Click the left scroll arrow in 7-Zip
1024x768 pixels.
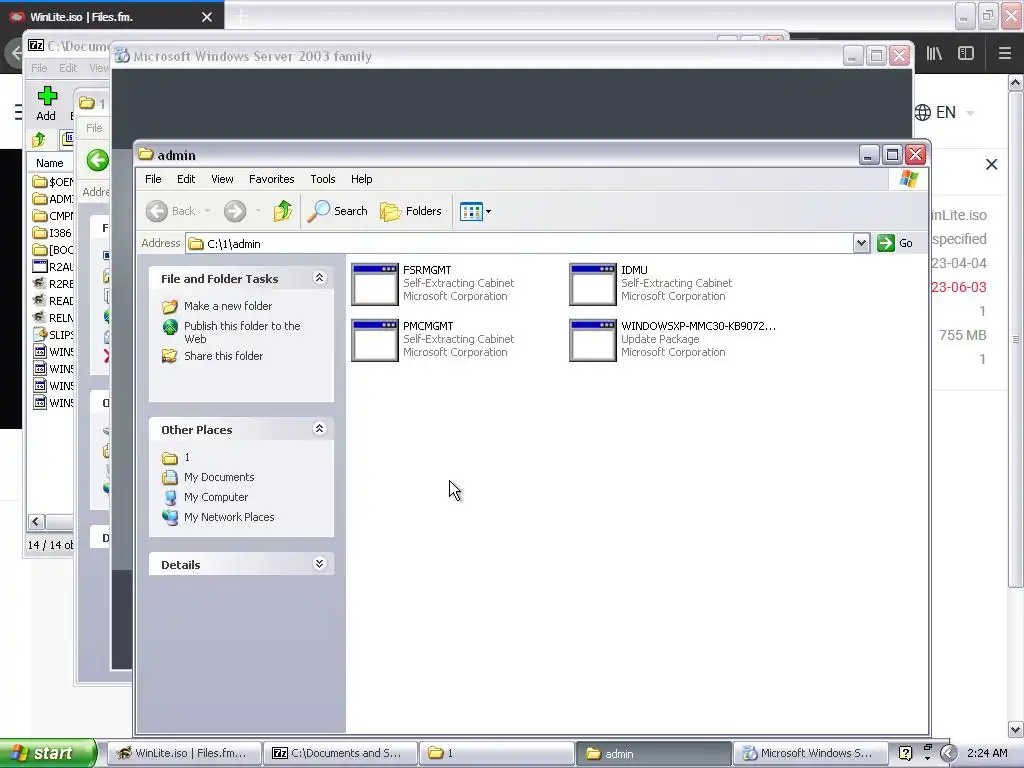point(36,522)
